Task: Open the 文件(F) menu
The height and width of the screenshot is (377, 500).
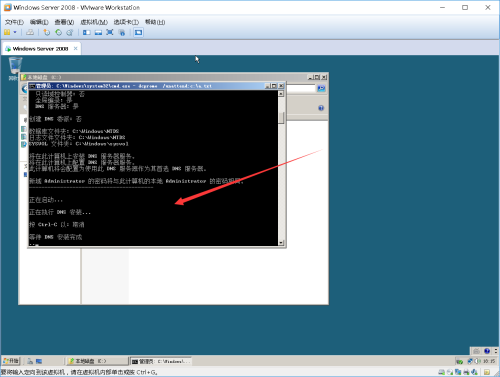Action: [x=14, y=22]
